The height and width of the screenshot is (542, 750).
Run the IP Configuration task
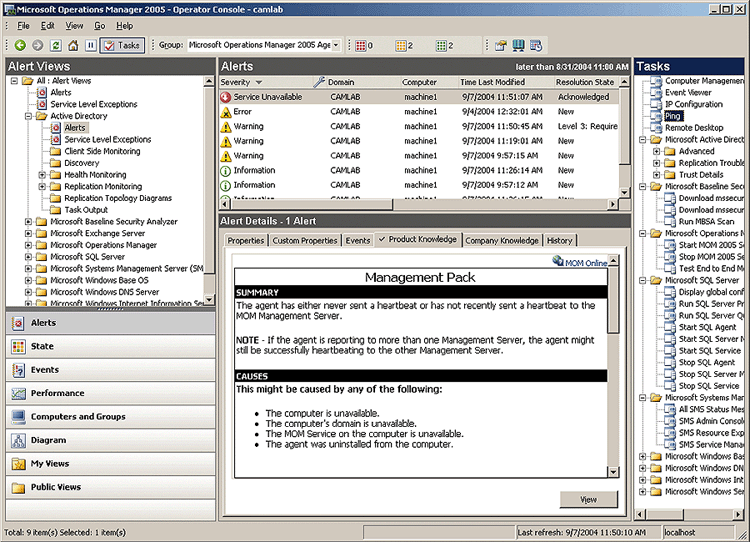coord(694,104)
